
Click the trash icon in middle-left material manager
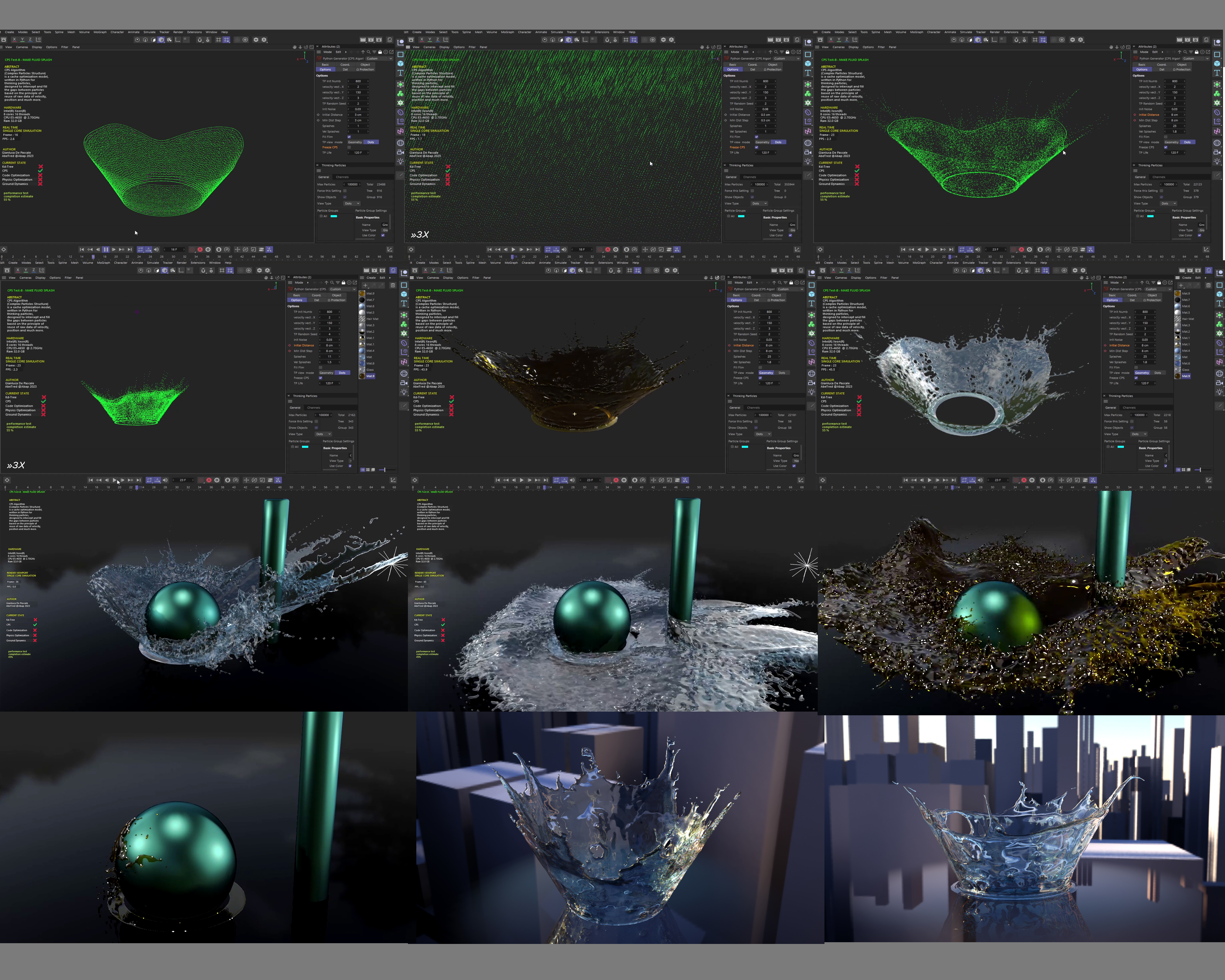tap(393, 285)
